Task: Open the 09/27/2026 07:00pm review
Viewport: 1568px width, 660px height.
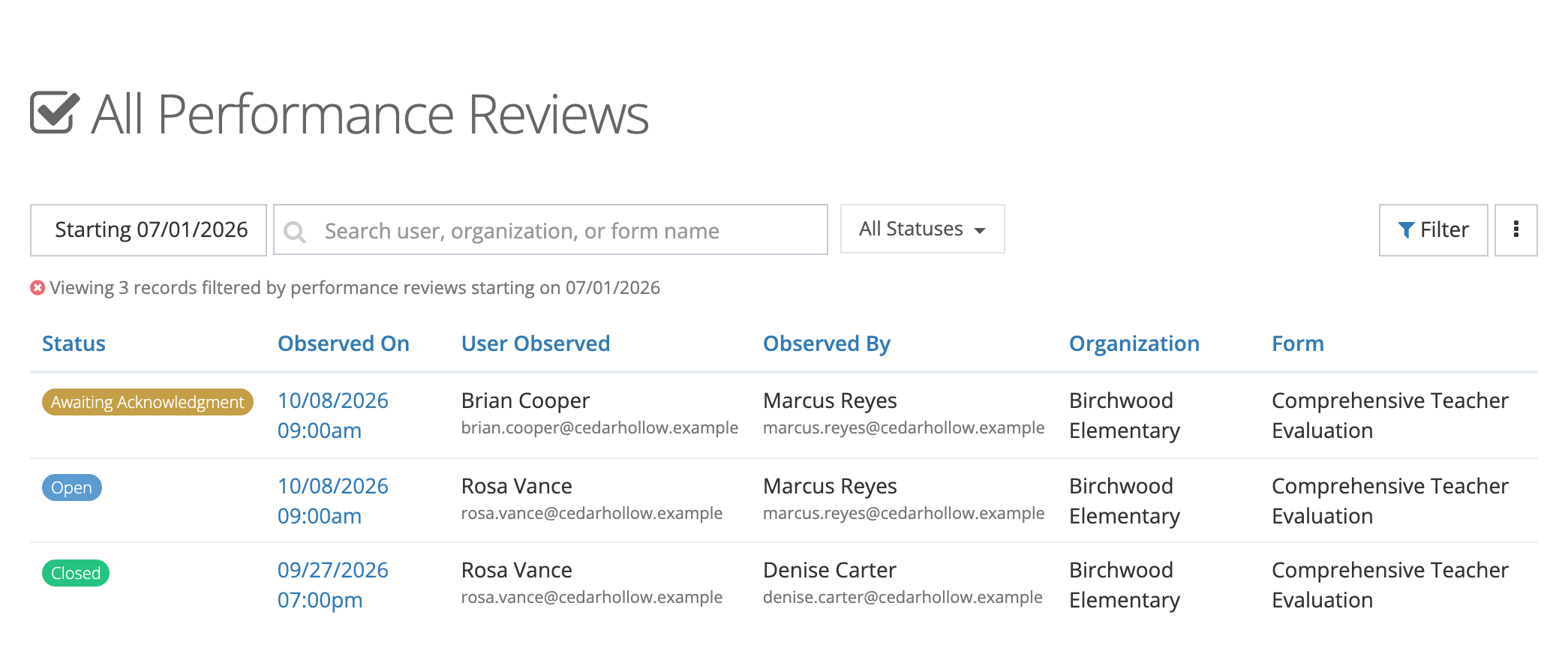Action: tap(333, 585)
